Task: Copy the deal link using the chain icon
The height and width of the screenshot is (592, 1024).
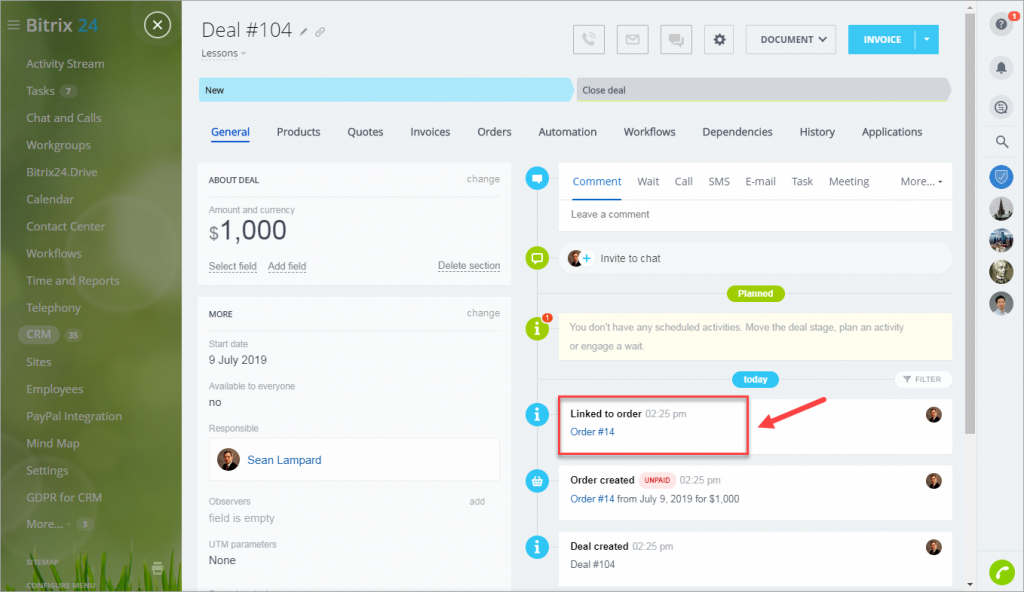Action: point(320,31)
